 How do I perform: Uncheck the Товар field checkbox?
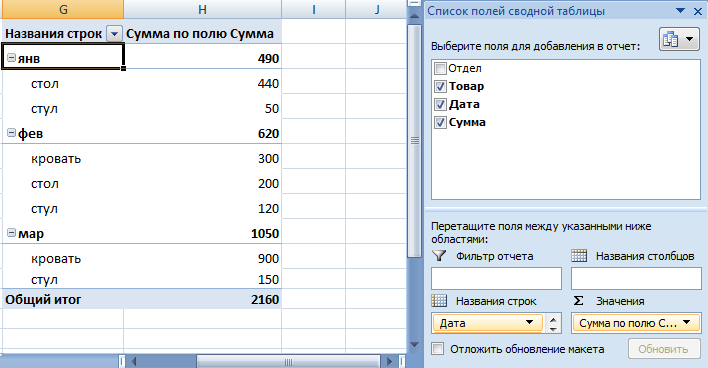point(440,86)
